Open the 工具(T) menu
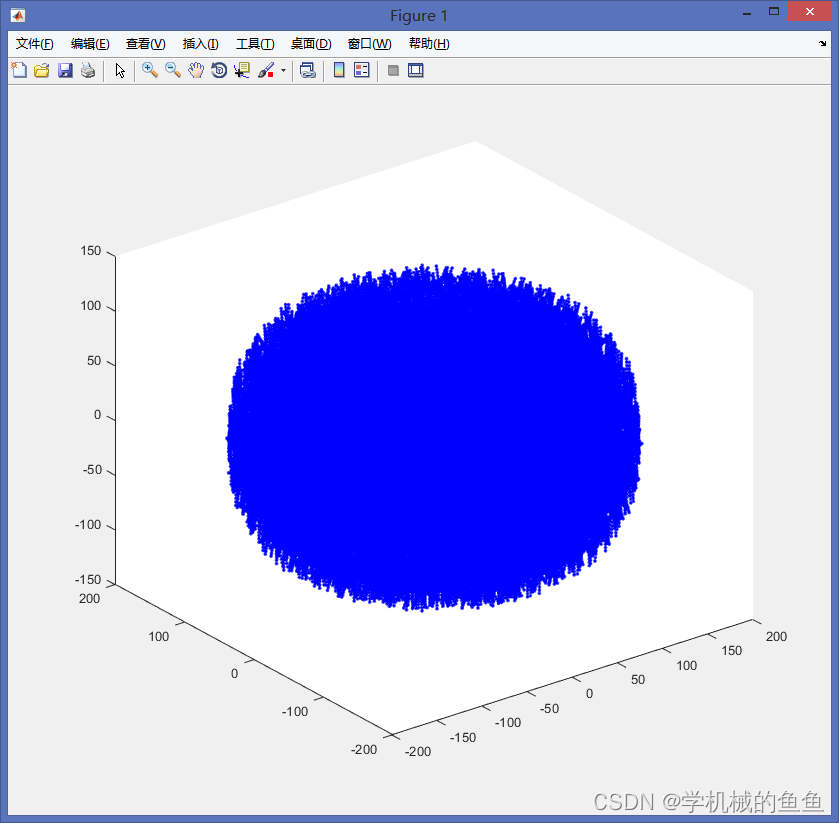The width and height of the screenshot is (839, 823). (255, 44)
